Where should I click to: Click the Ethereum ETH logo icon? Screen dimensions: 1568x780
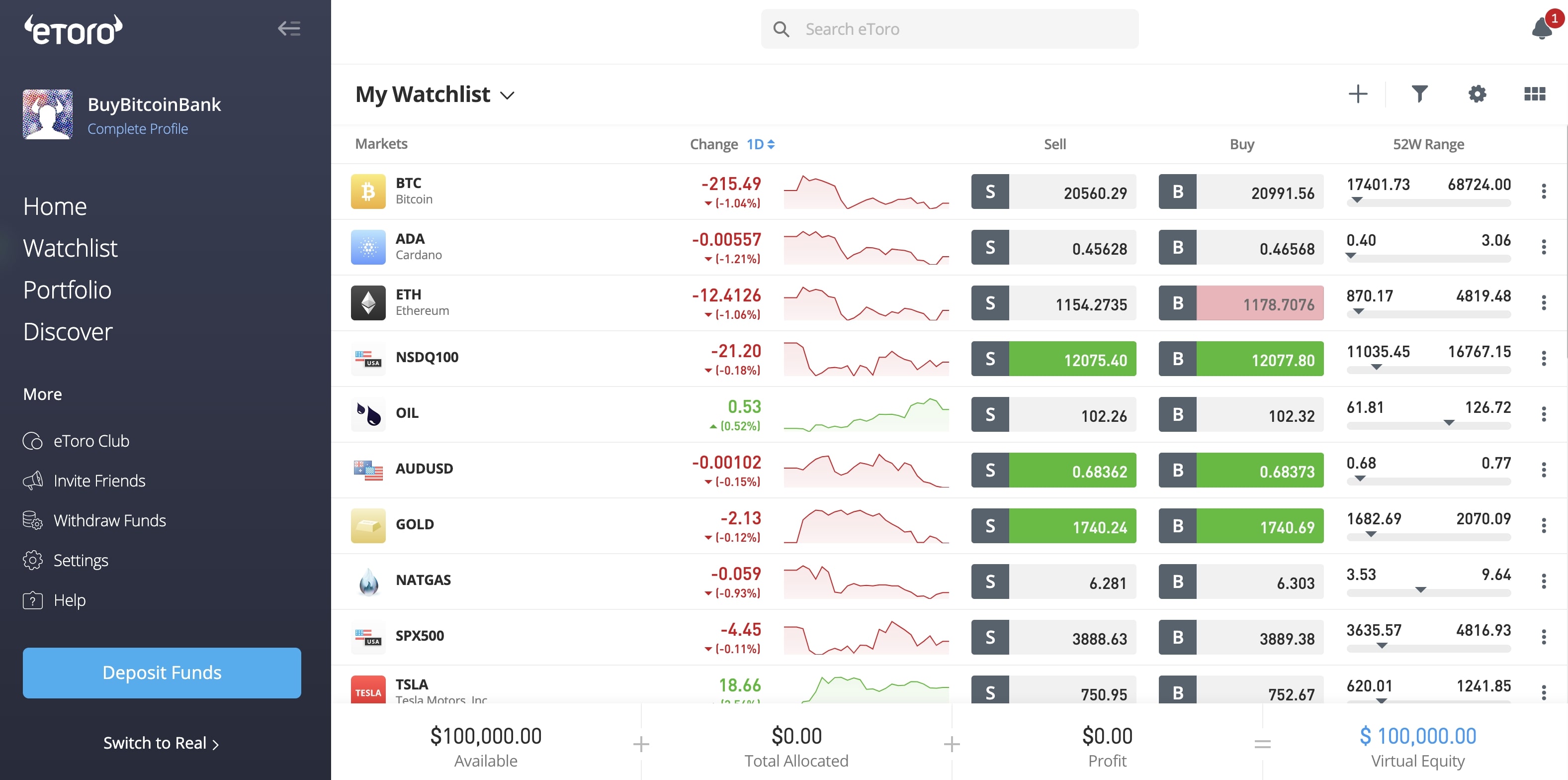(368, 302)
